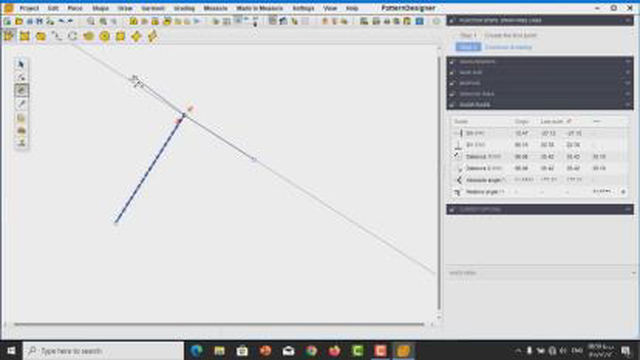This screenshot has height=360, width=640.
Task: Collapse the topmost dark panel header
Action: click(540, 20)
